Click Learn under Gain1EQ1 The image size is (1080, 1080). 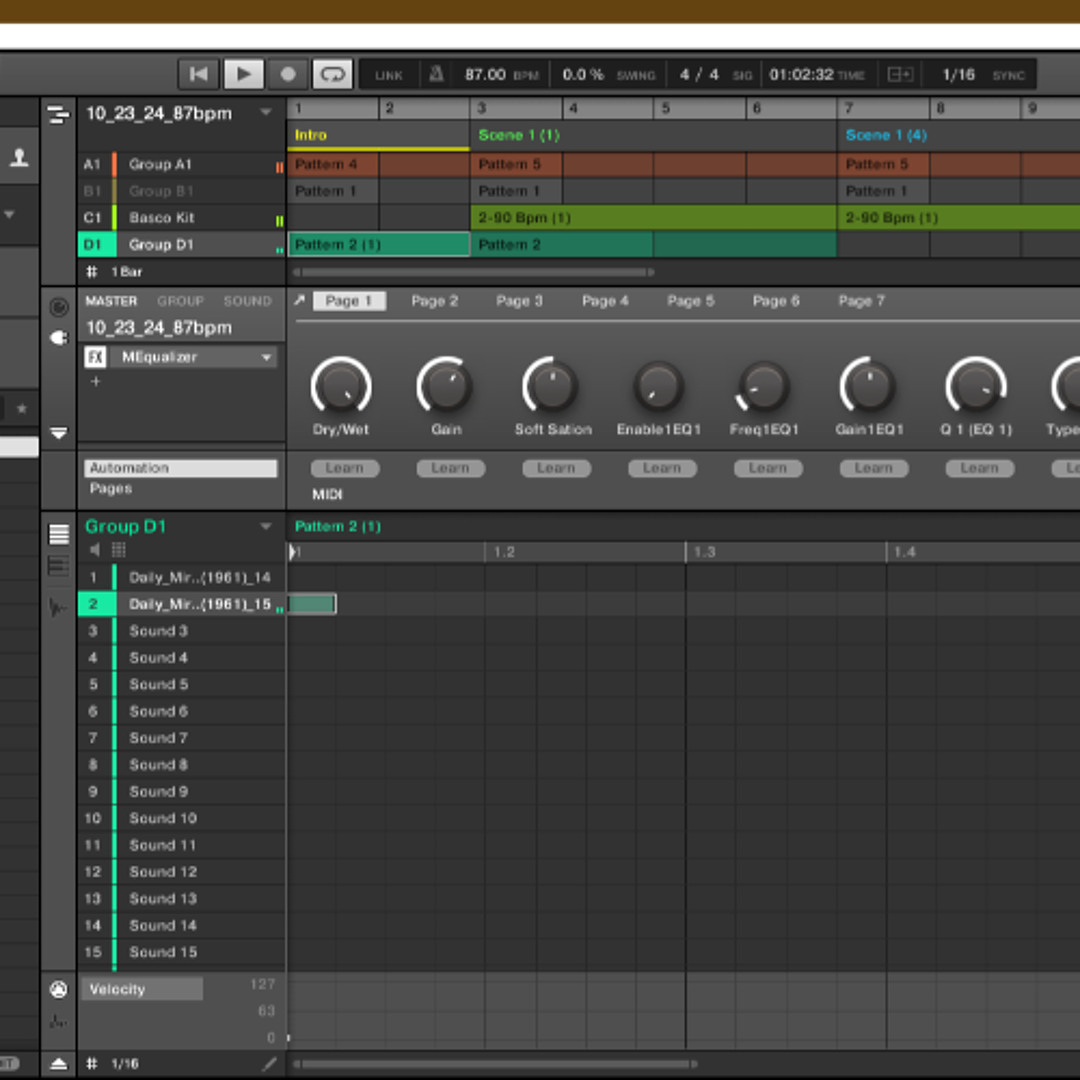point(873,468)
